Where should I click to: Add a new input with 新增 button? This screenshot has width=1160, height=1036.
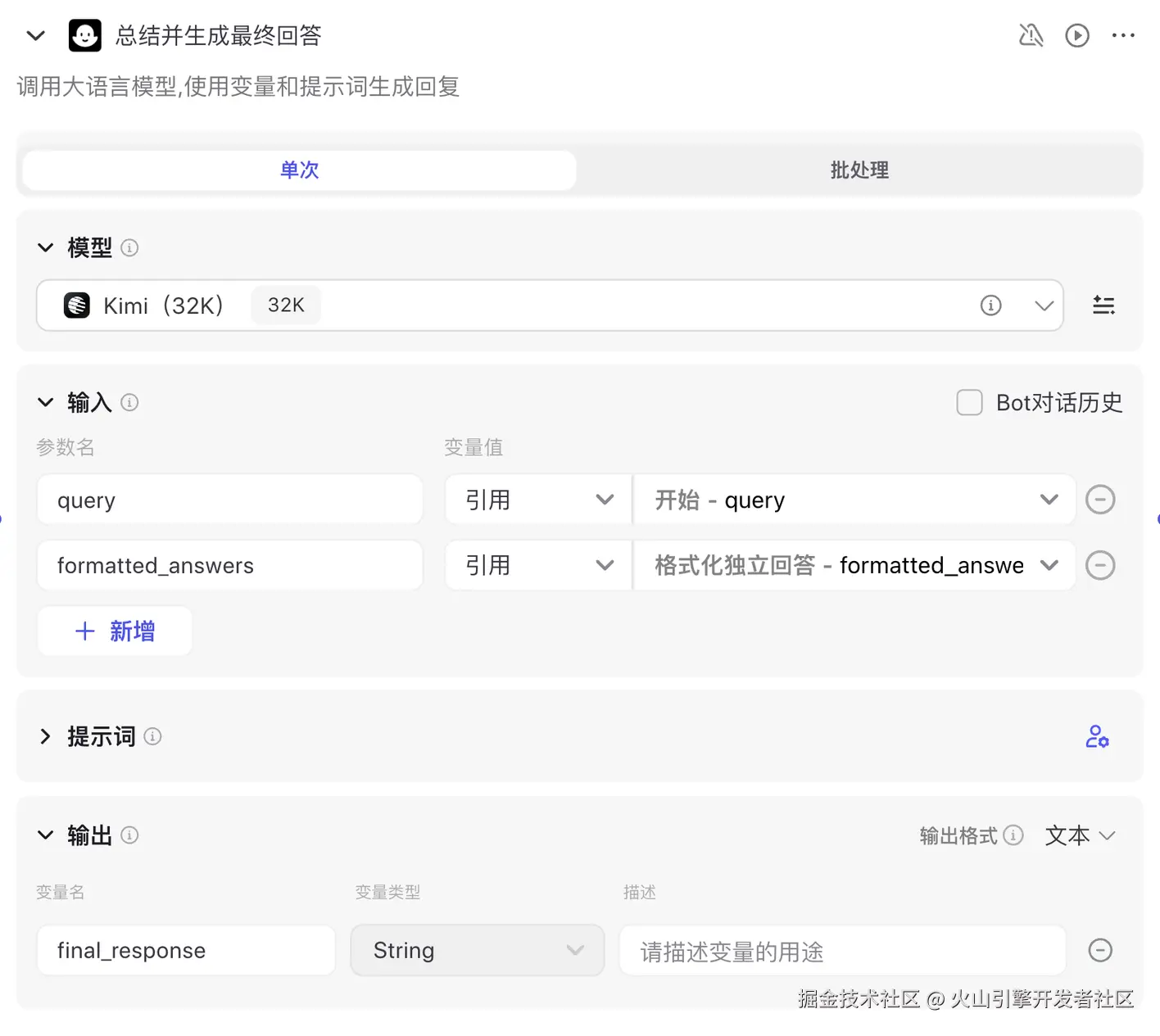point(115,631)
